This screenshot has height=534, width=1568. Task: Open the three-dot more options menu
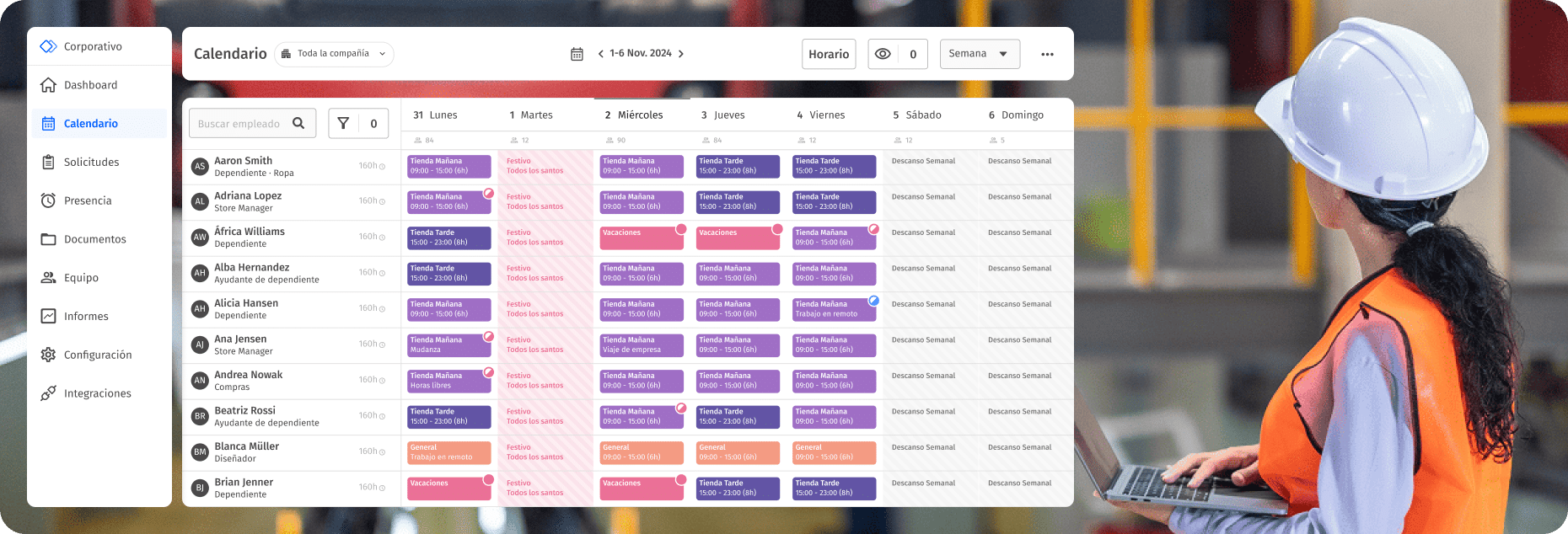coord(1047,54)
